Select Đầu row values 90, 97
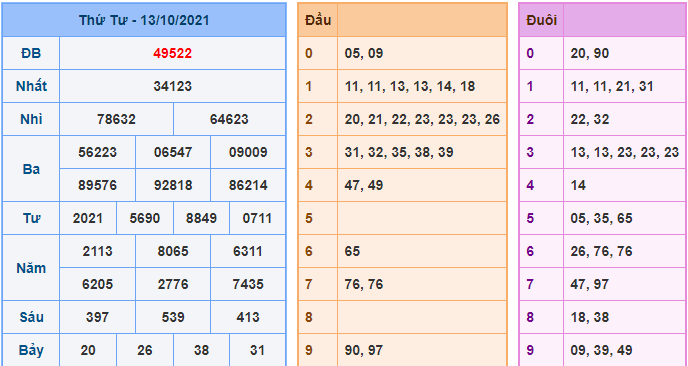This screenshot has height=366, width=688. pyautogui.click(x=364, y=350)
